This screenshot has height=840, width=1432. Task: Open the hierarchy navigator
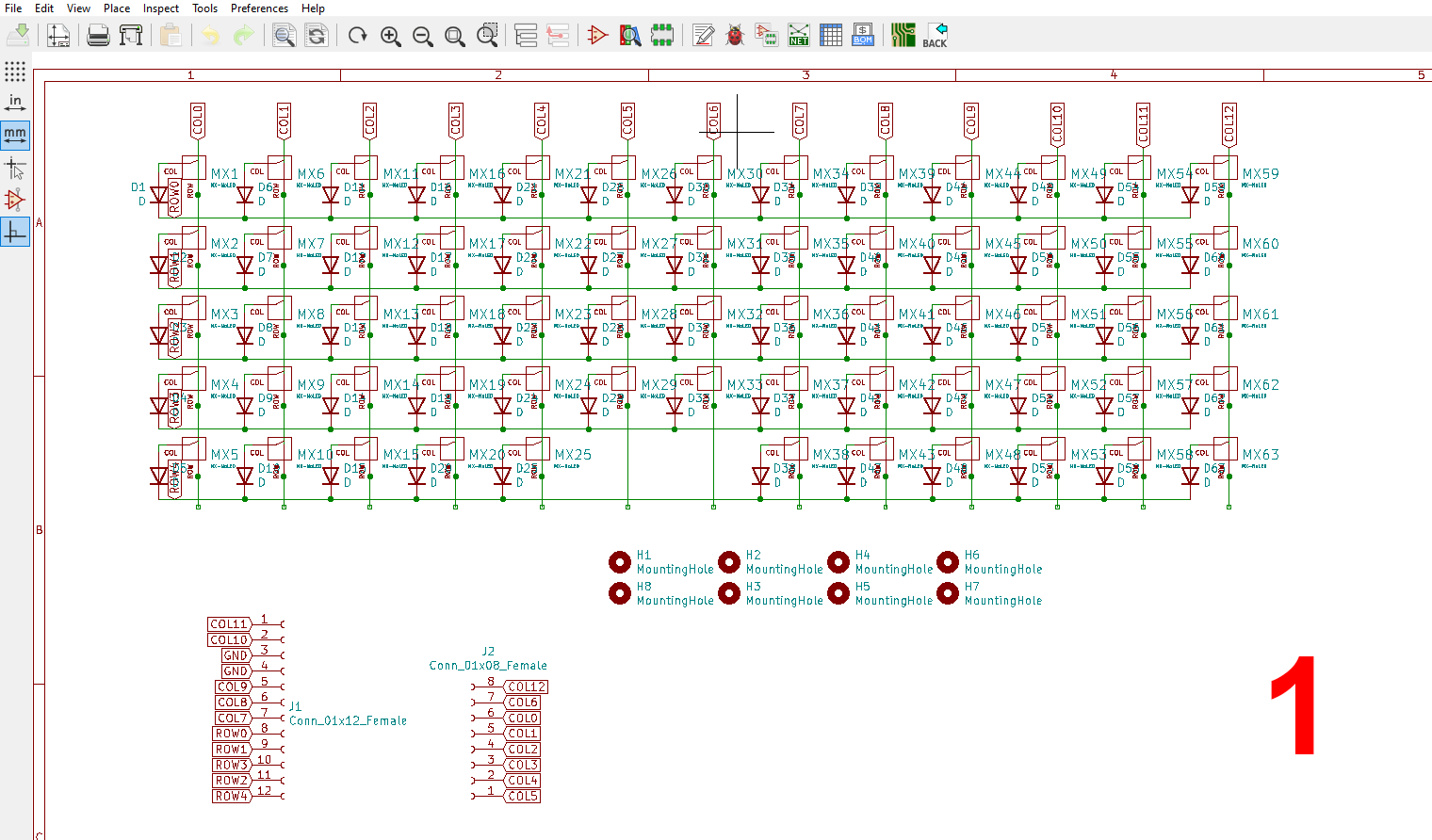[x=526, y=34]
